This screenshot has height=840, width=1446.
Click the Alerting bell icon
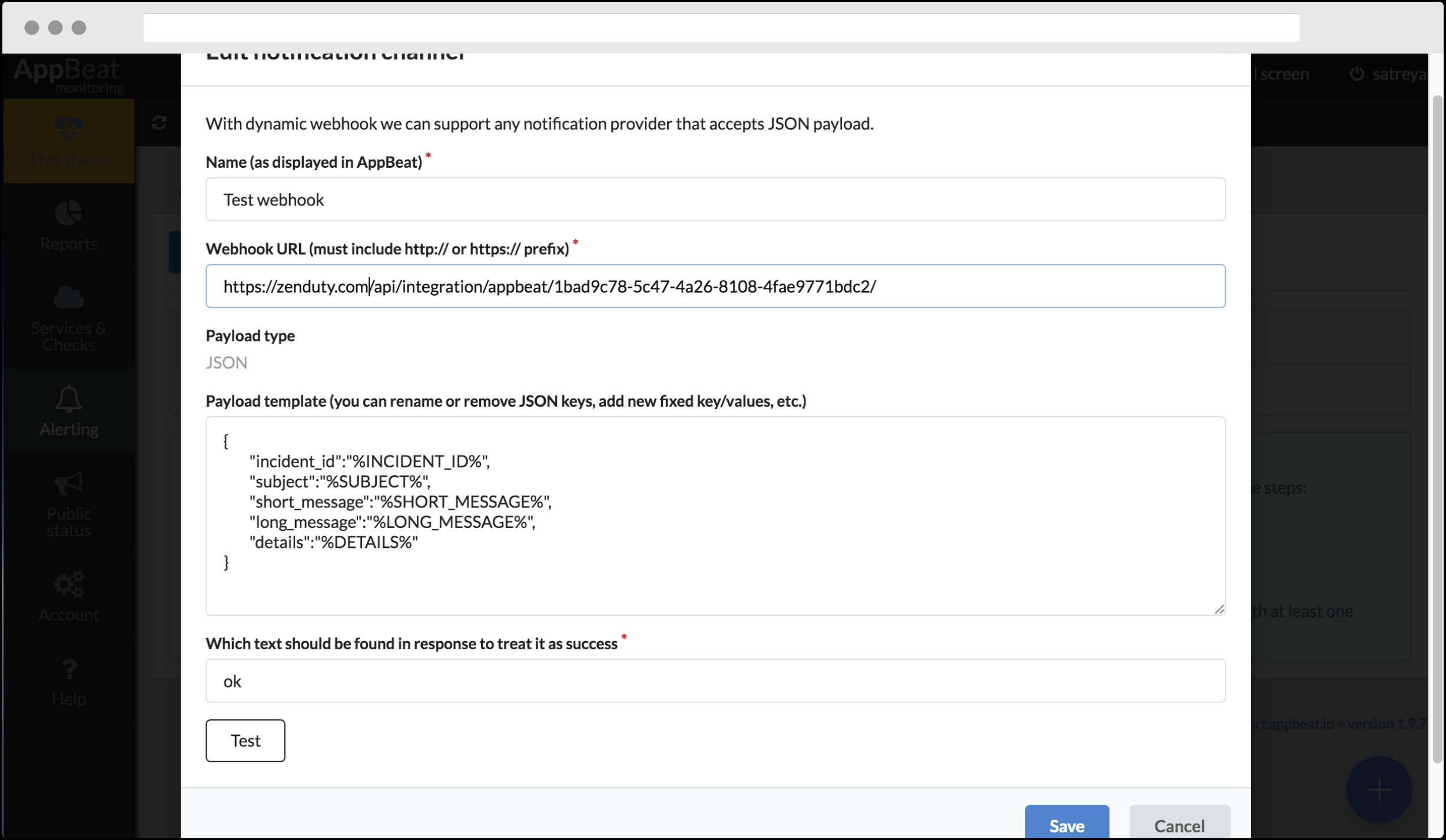[69, 400]
